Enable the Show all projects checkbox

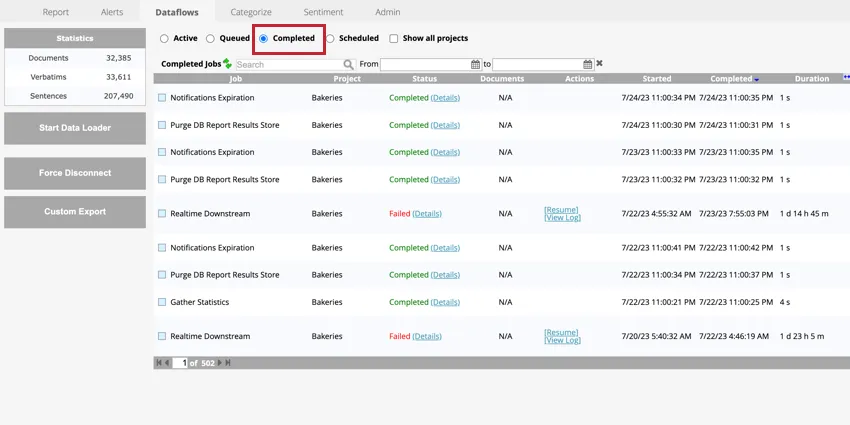tap(393, 39)
